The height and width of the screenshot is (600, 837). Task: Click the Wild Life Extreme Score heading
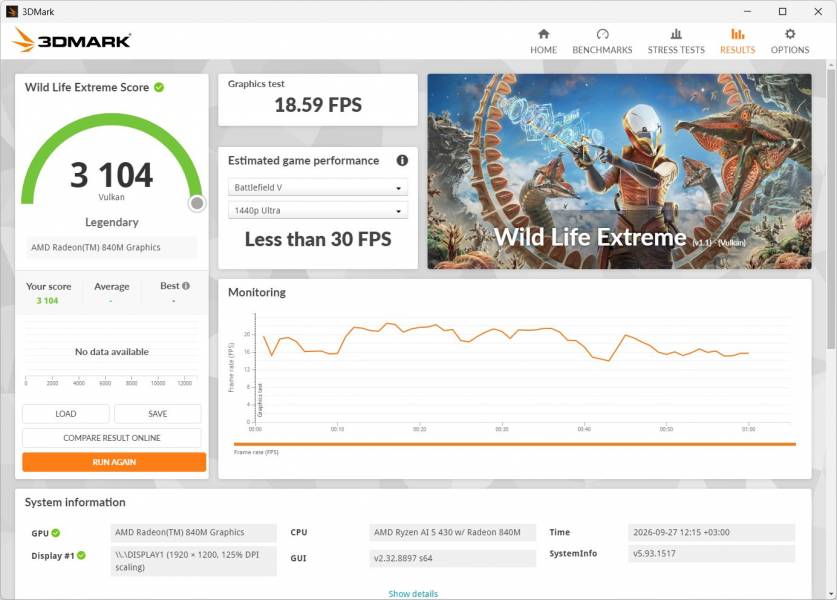[x=87, y=87]
